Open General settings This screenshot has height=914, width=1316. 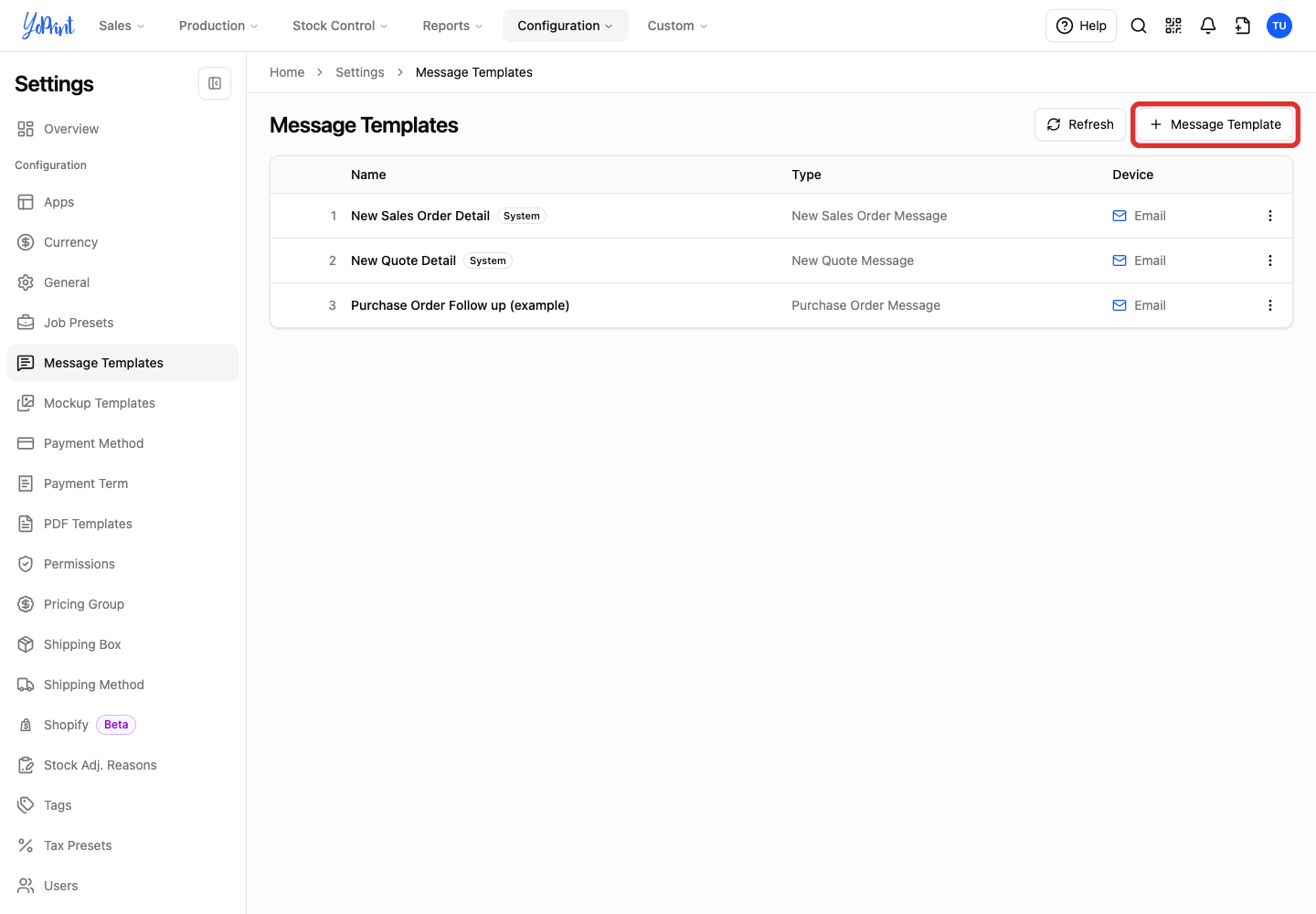click(122, 282)
